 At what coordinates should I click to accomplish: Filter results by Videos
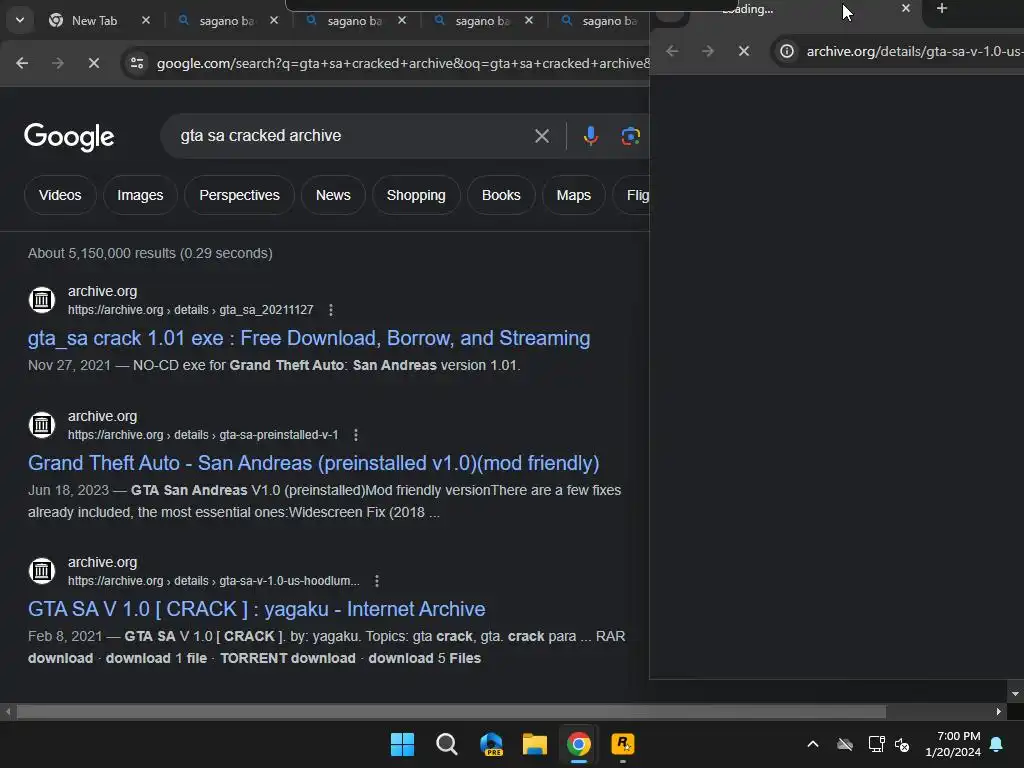click(60, 195)
